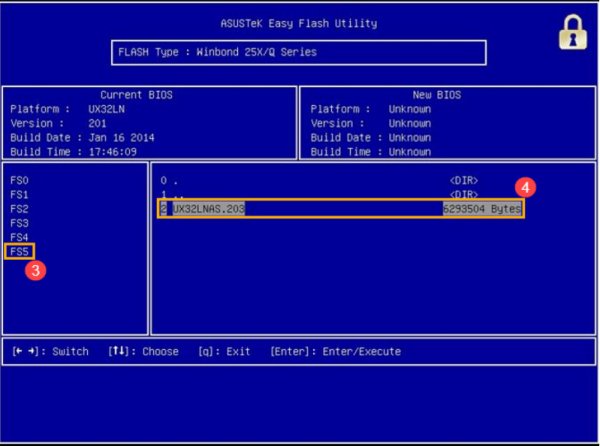Click the padlock icon in the corner

(573, 32)
